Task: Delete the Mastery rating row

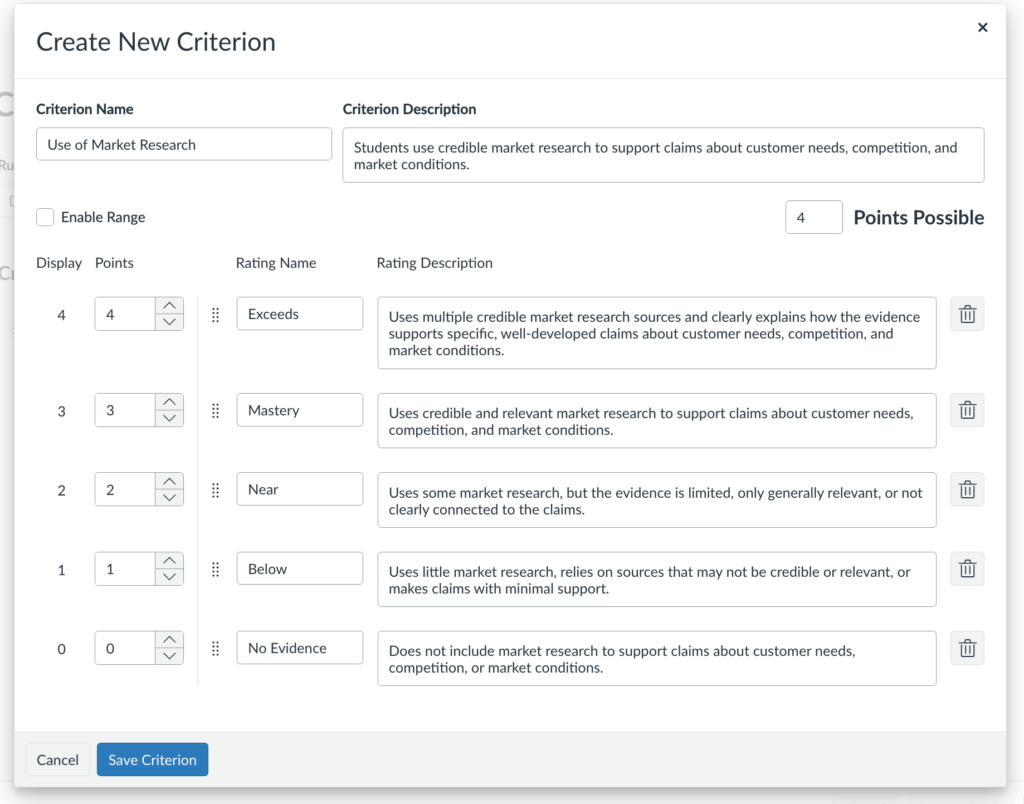Action: pos(967,410)
